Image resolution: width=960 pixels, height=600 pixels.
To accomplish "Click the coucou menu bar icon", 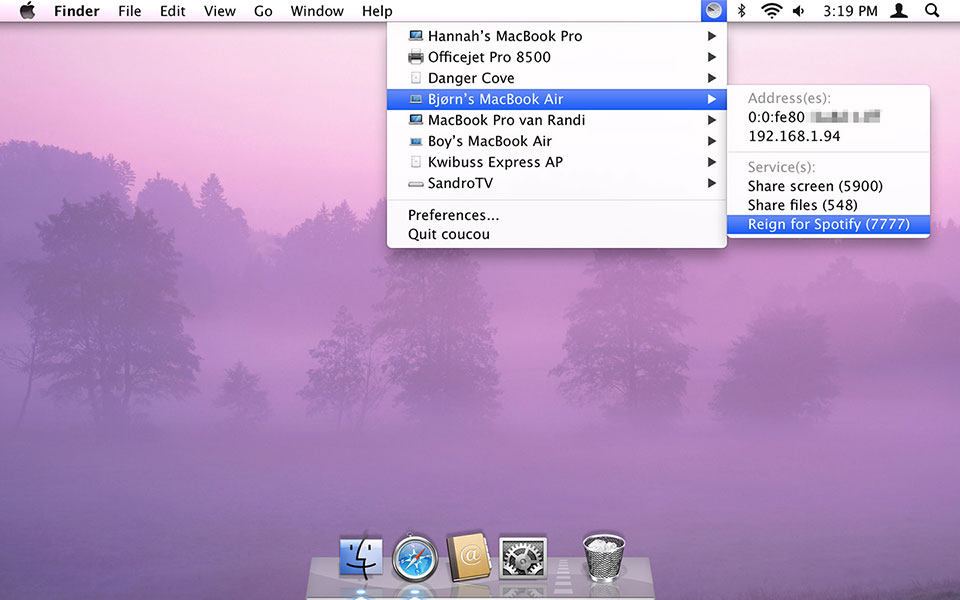I will pyautogui.click(x=713, y=10).
